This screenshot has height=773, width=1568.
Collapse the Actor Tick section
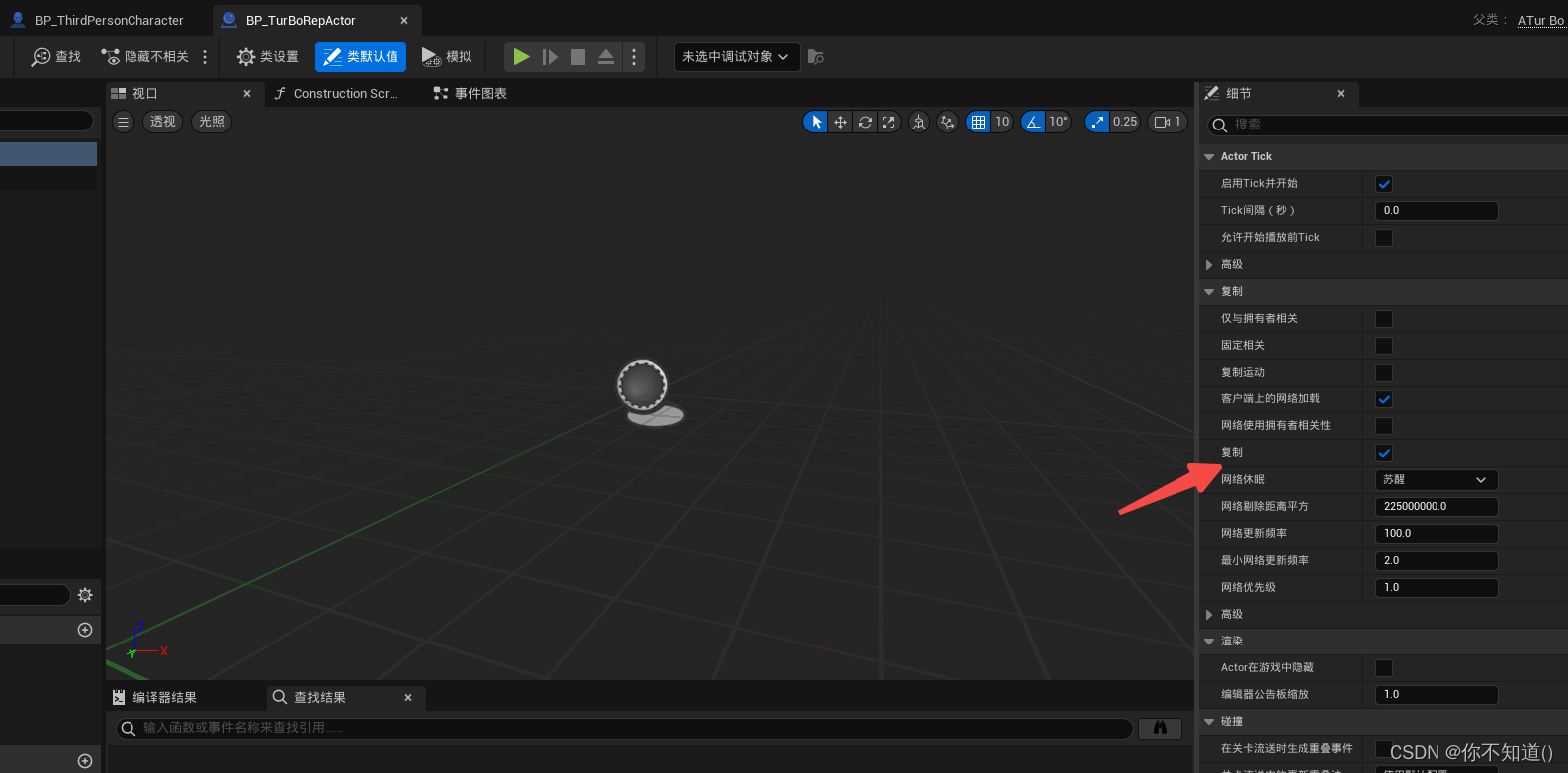coord(1209,157)
